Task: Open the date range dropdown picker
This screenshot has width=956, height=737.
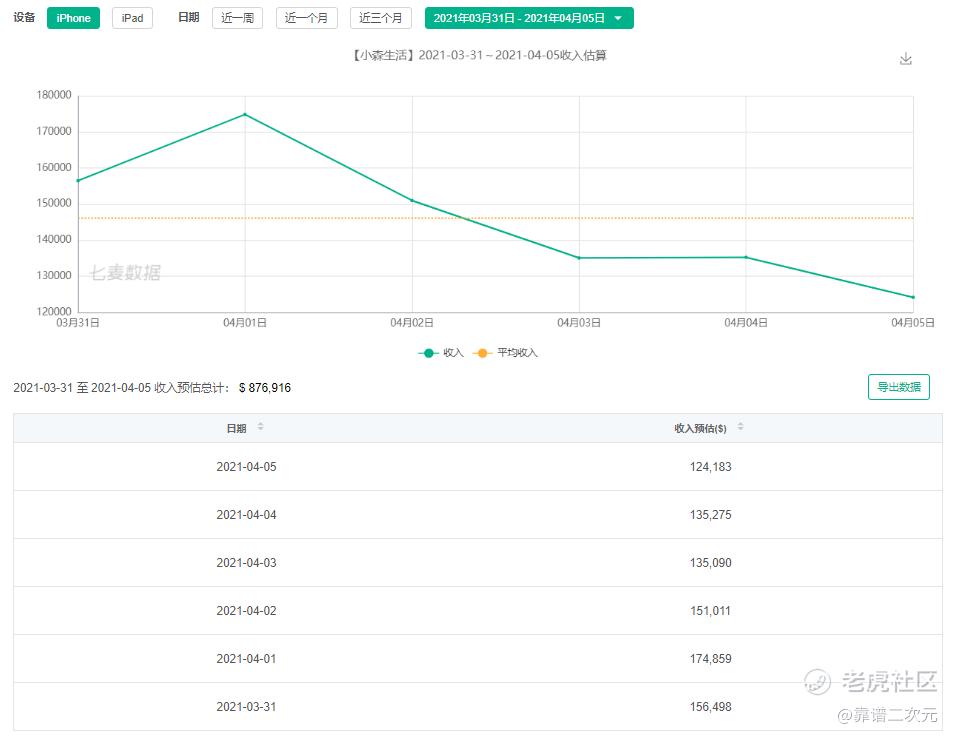Action: (x=528, y=18)
